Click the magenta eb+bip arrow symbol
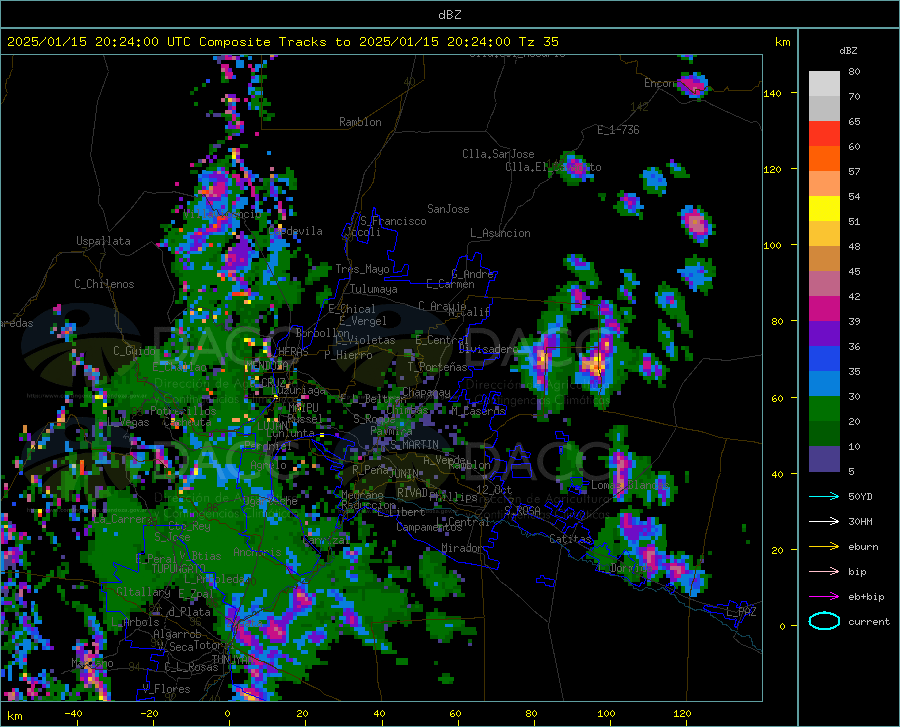This screenshot has width=900, height=727. coord(824,596)
